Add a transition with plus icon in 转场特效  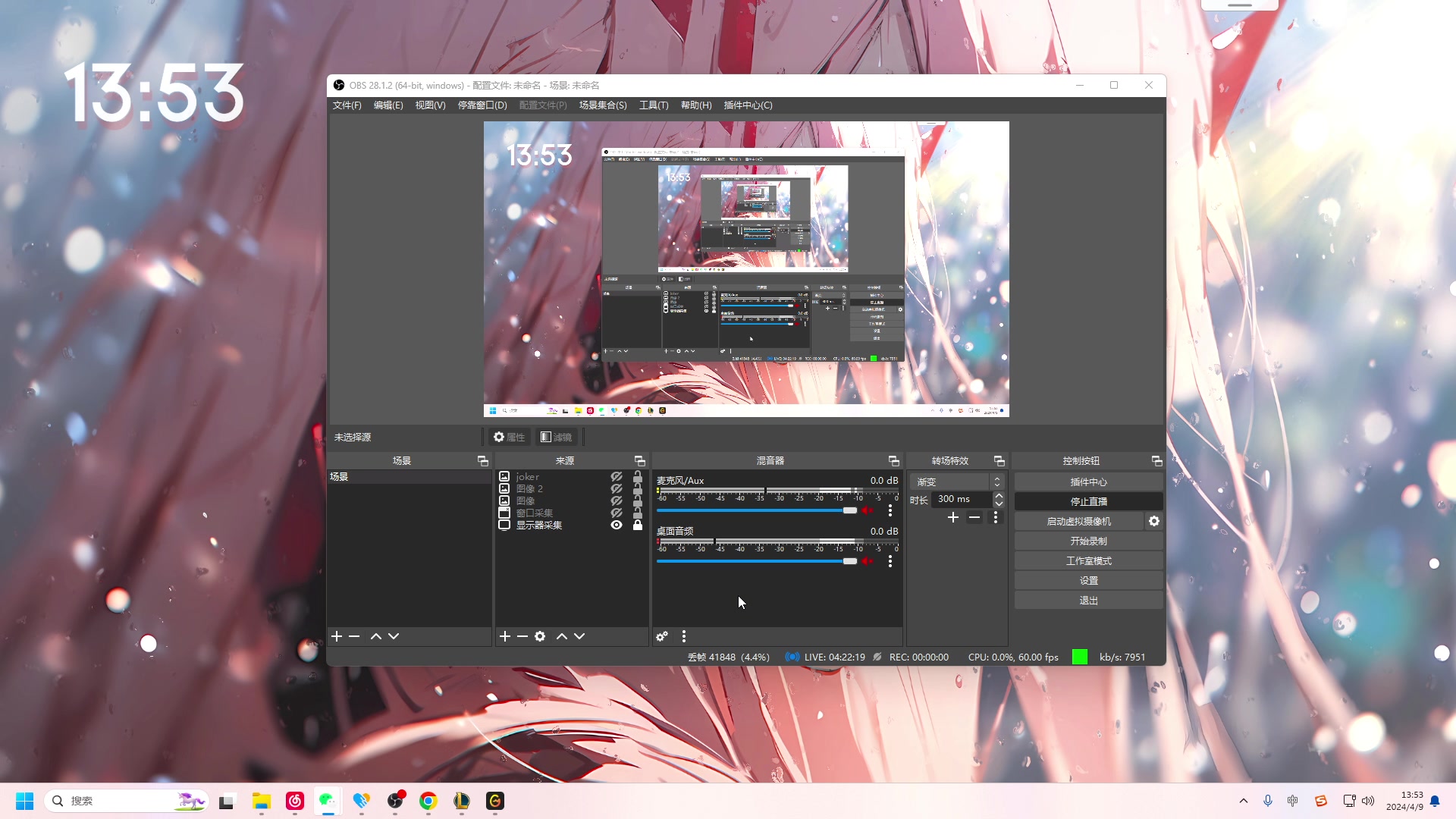pyautogui.click(x=953, y=517)
